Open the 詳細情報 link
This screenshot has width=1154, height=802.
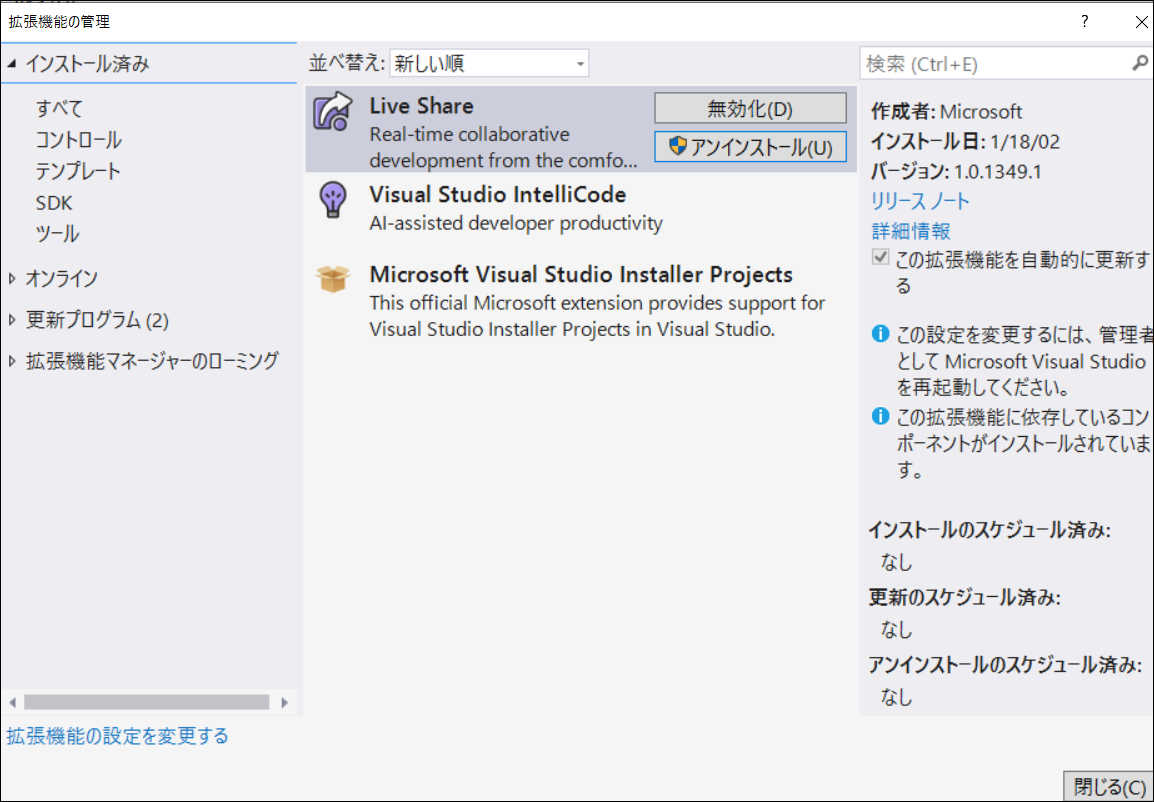[x=910, y=231]
